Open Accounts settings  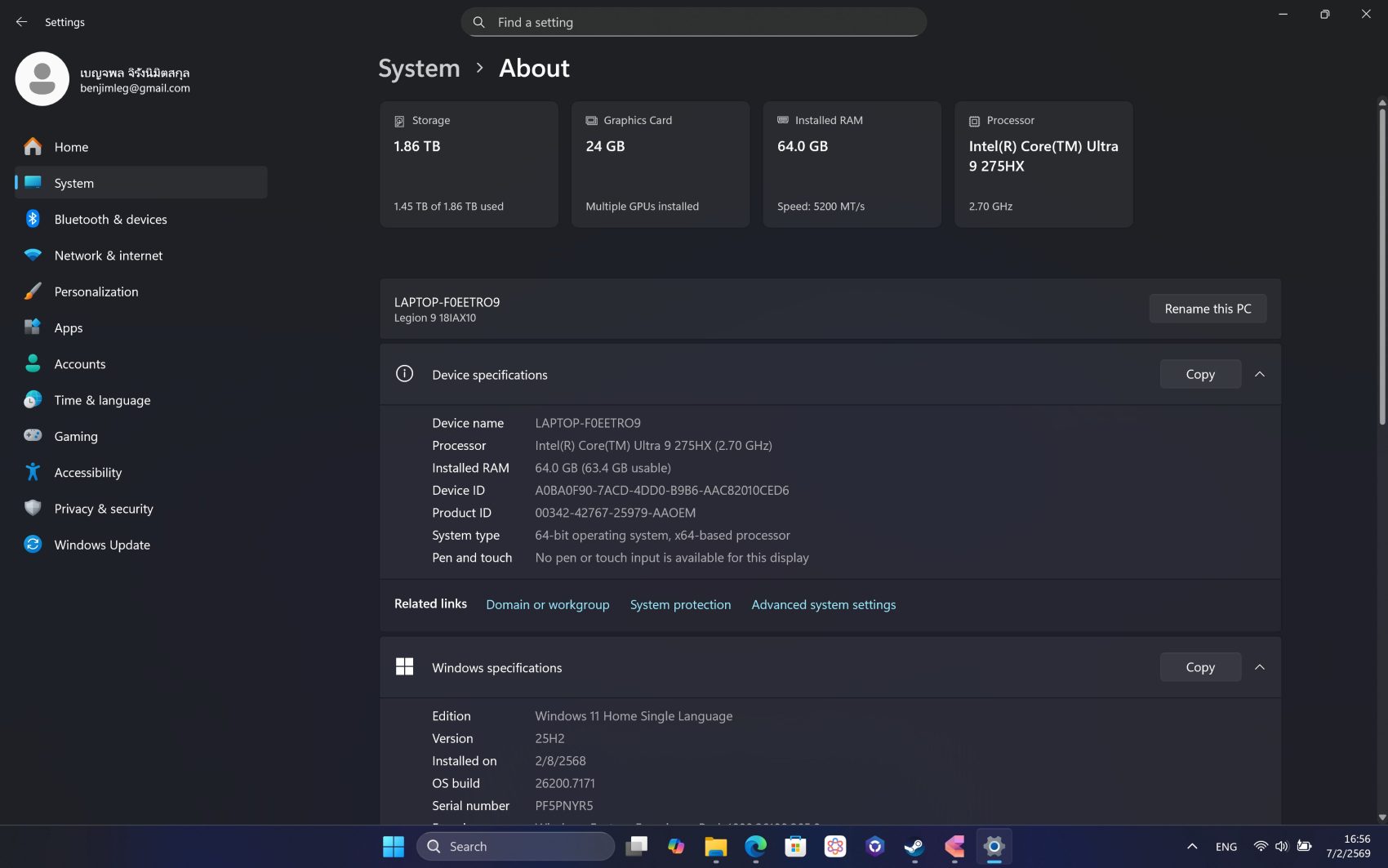(140, 364)
